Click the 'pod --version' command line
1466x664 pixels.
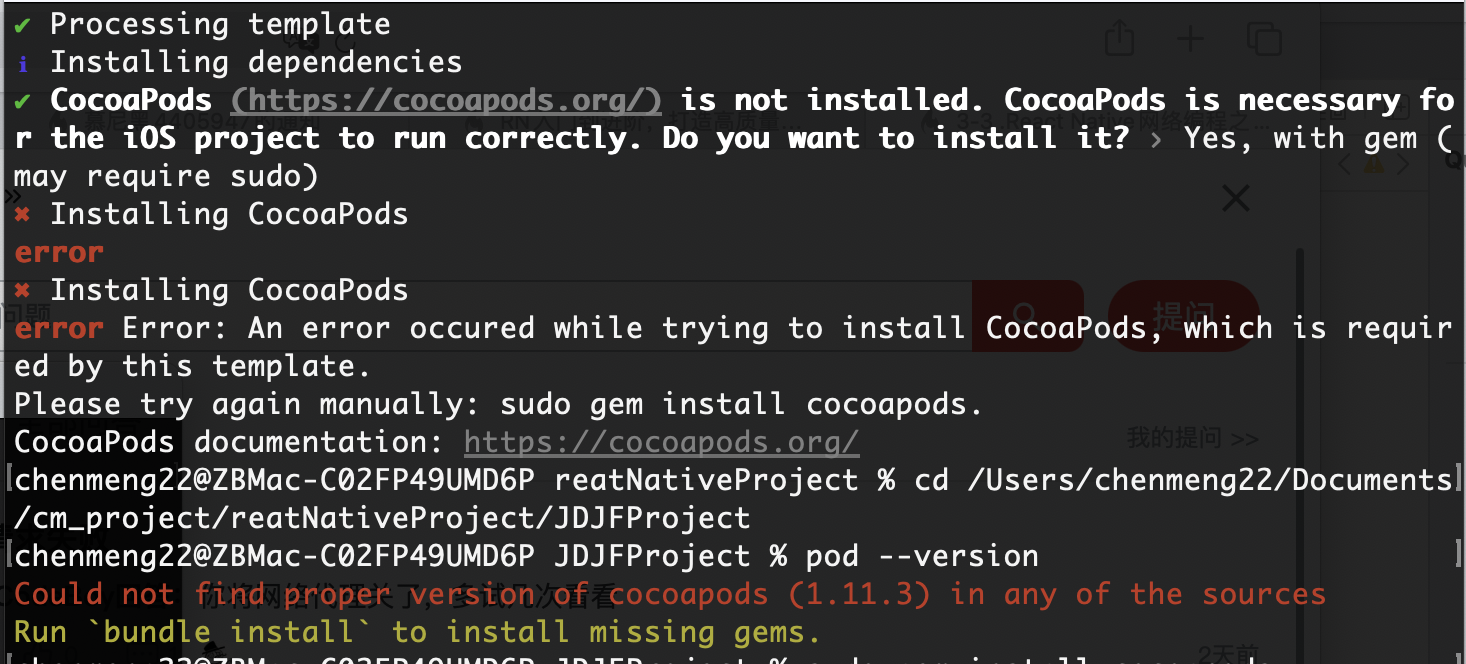pos(921,556)
